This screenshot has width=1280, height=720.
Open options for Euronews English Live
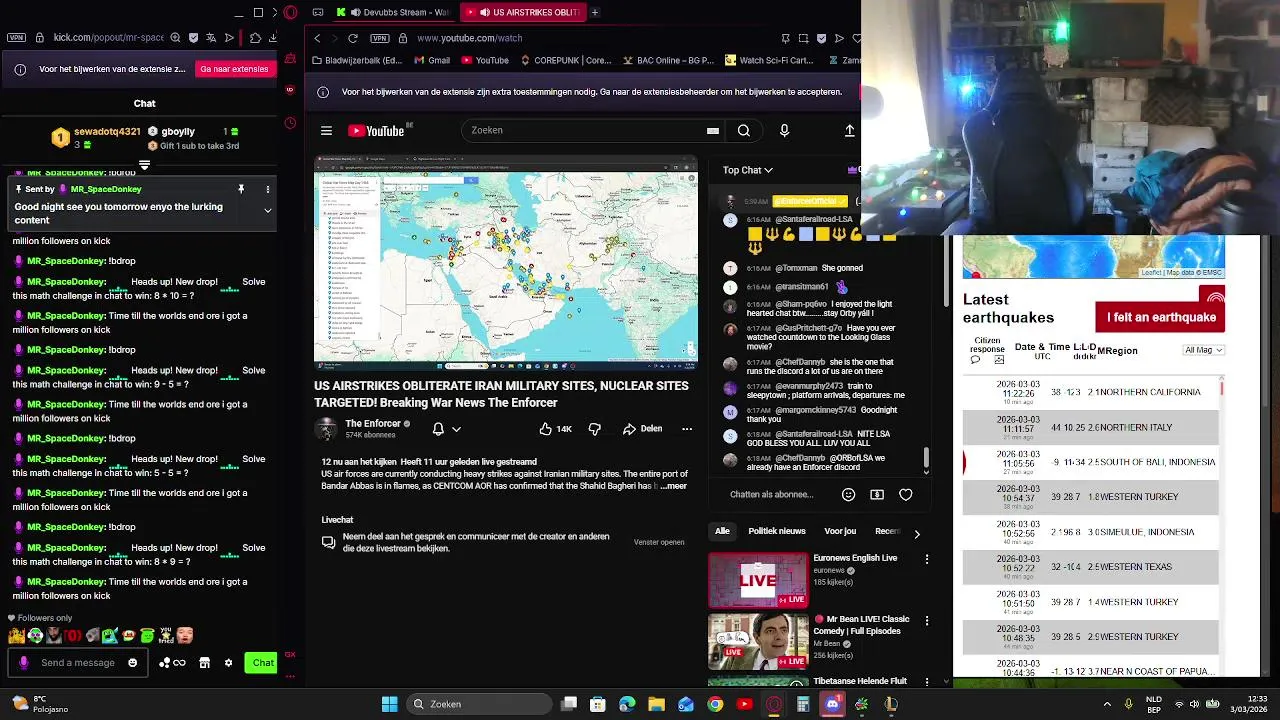[x=927, y=560]
